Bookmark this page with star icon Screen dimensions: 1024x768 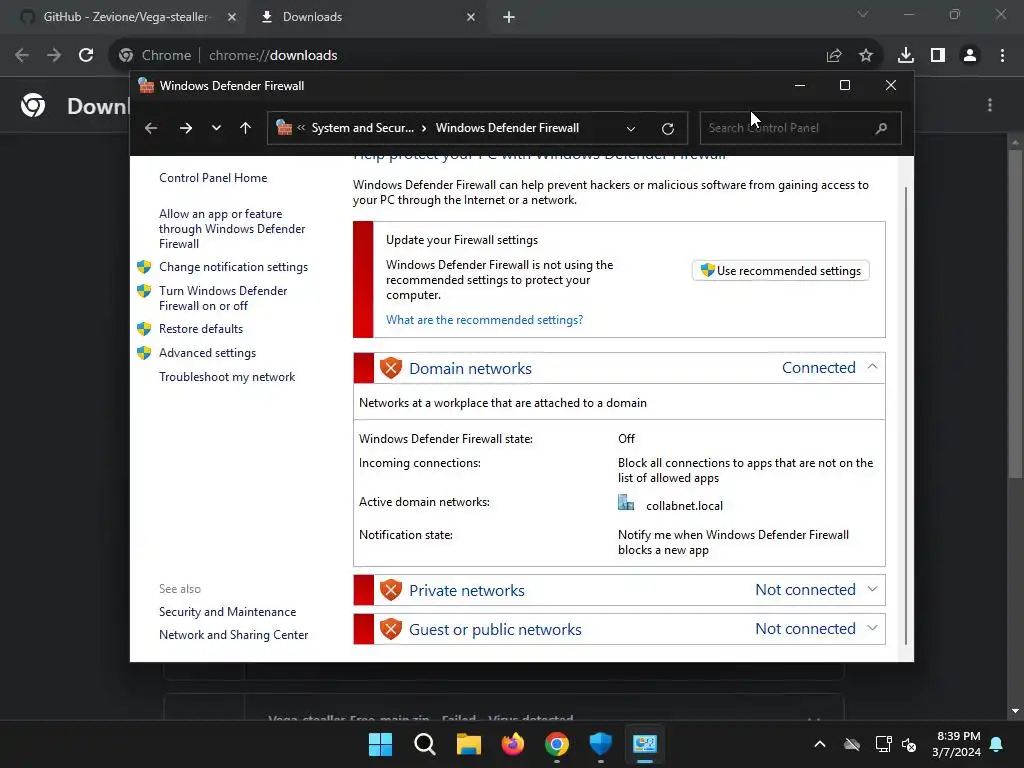[x=866, y=56]
